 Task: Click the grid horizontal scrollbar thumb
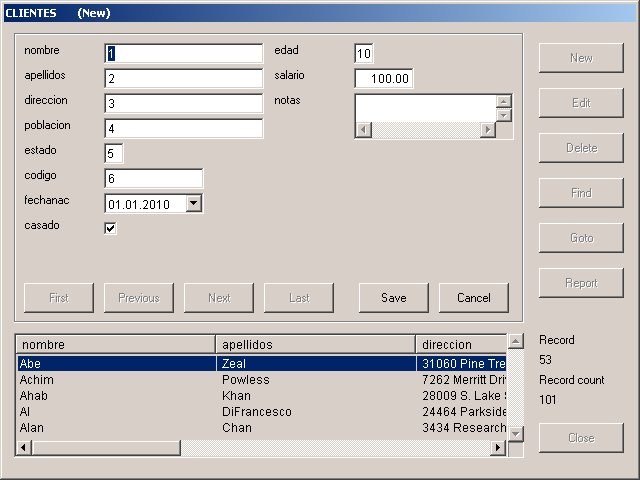pyautogui.click(x=106, y=448)
